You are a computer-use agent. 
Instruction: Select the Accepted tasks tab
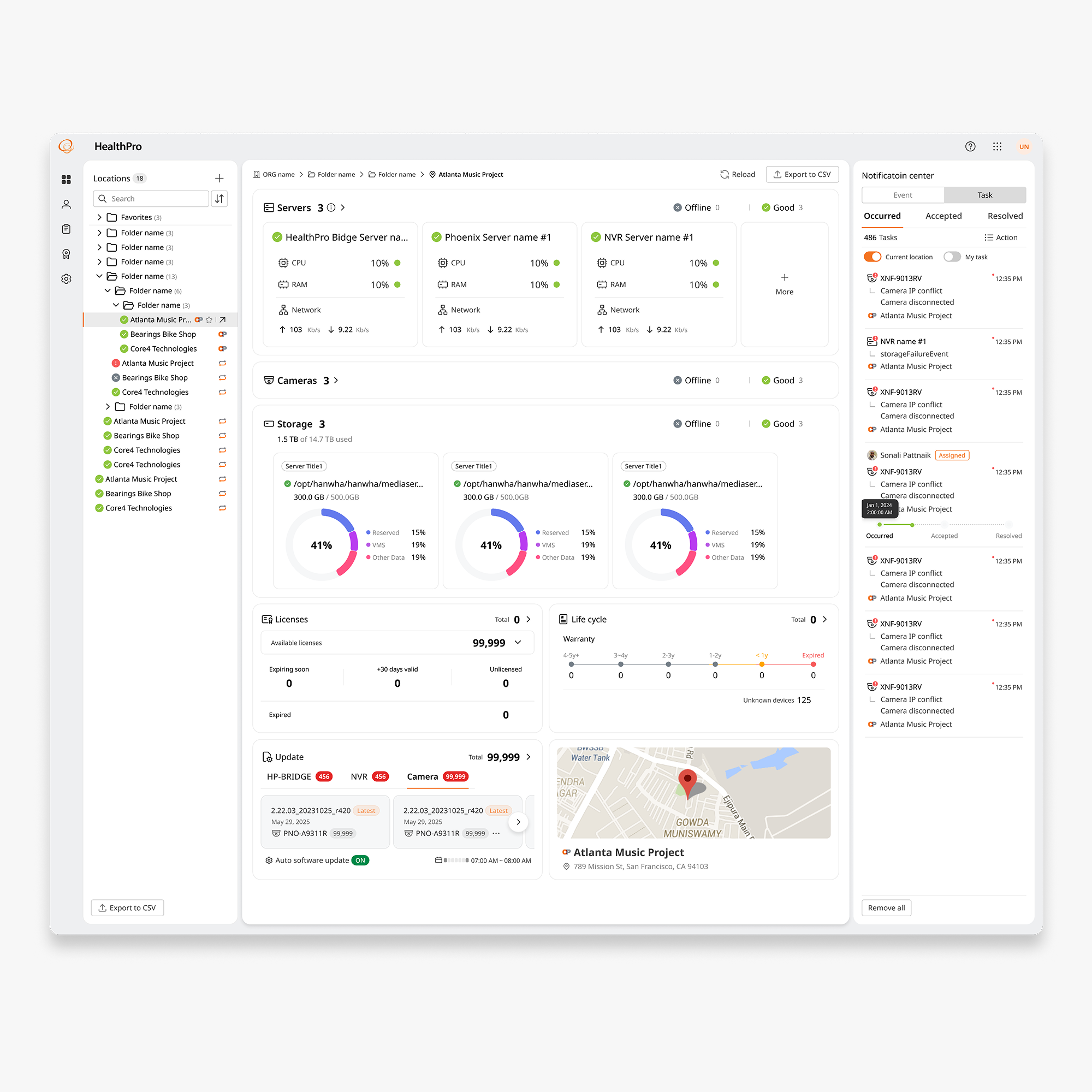pos(943,216)
